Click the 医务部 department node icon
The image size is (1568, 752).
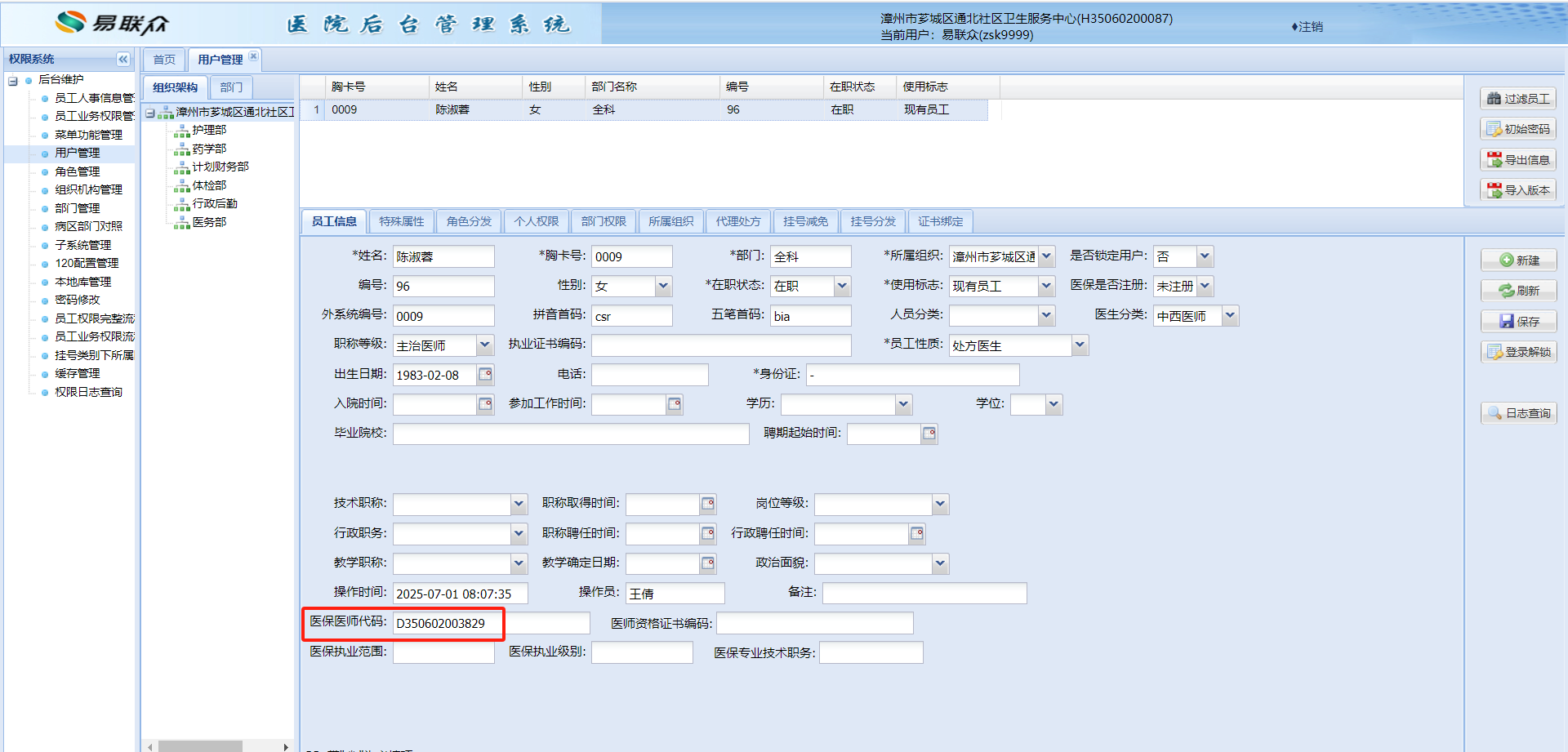[x=182, y=223]
